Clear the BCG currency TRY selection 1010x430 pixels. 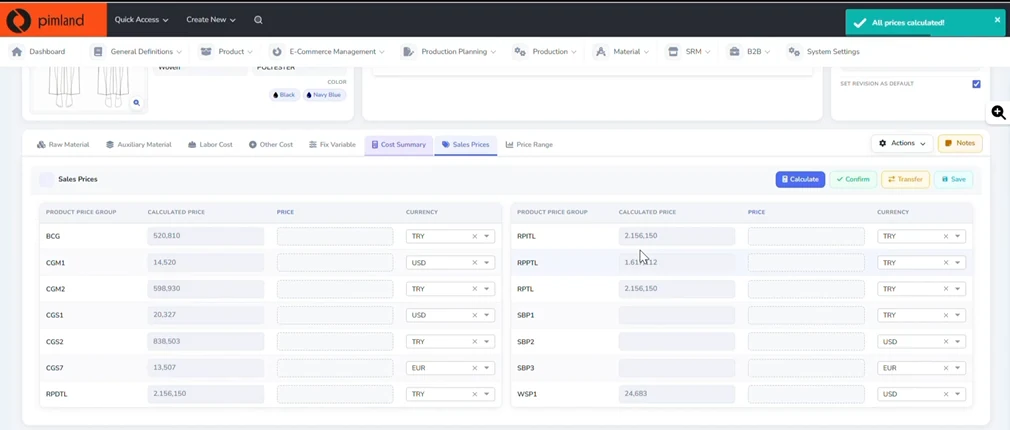pos(475,236)
